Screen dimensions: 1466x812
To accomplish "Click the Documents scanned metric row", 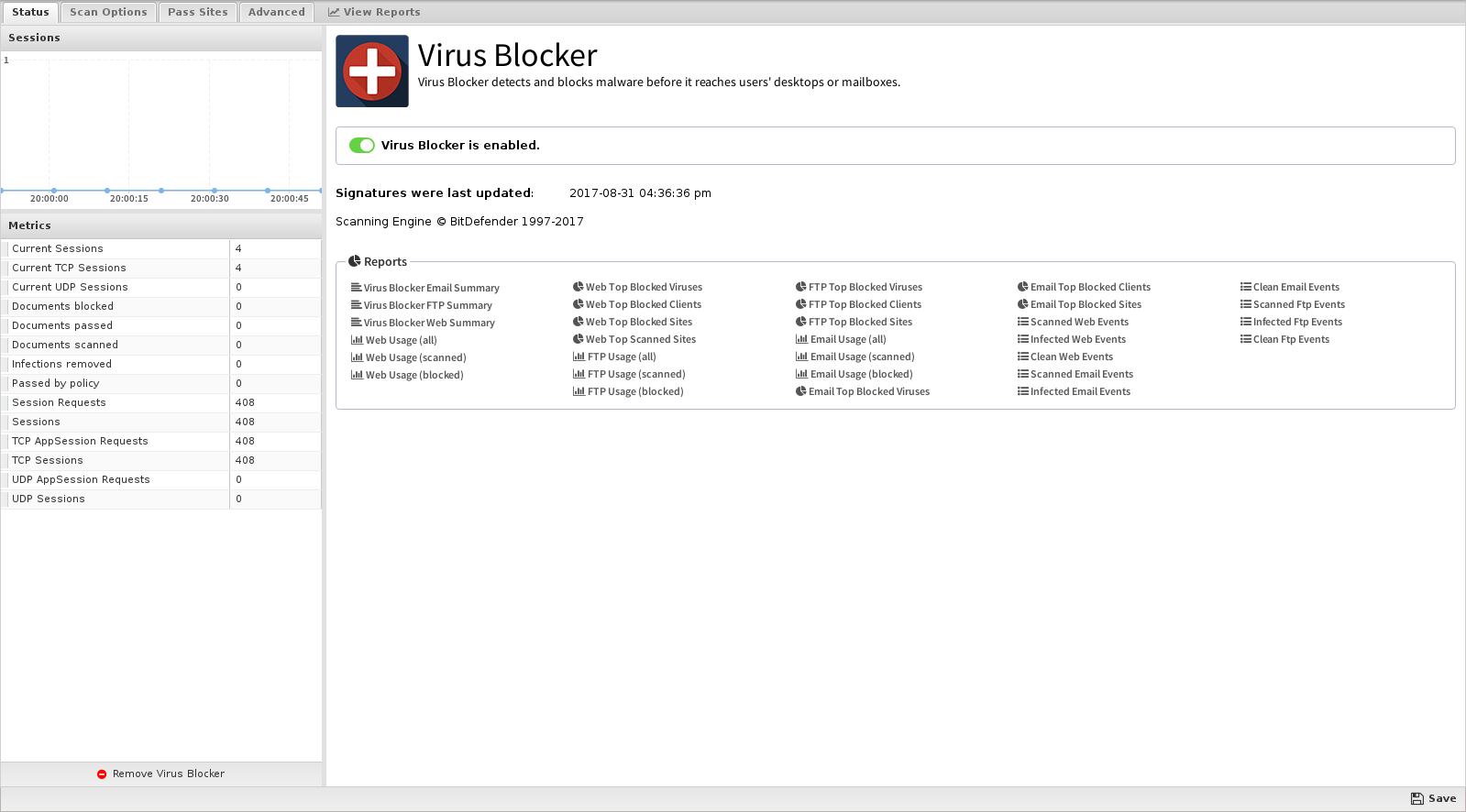I will tap(161, 346).
